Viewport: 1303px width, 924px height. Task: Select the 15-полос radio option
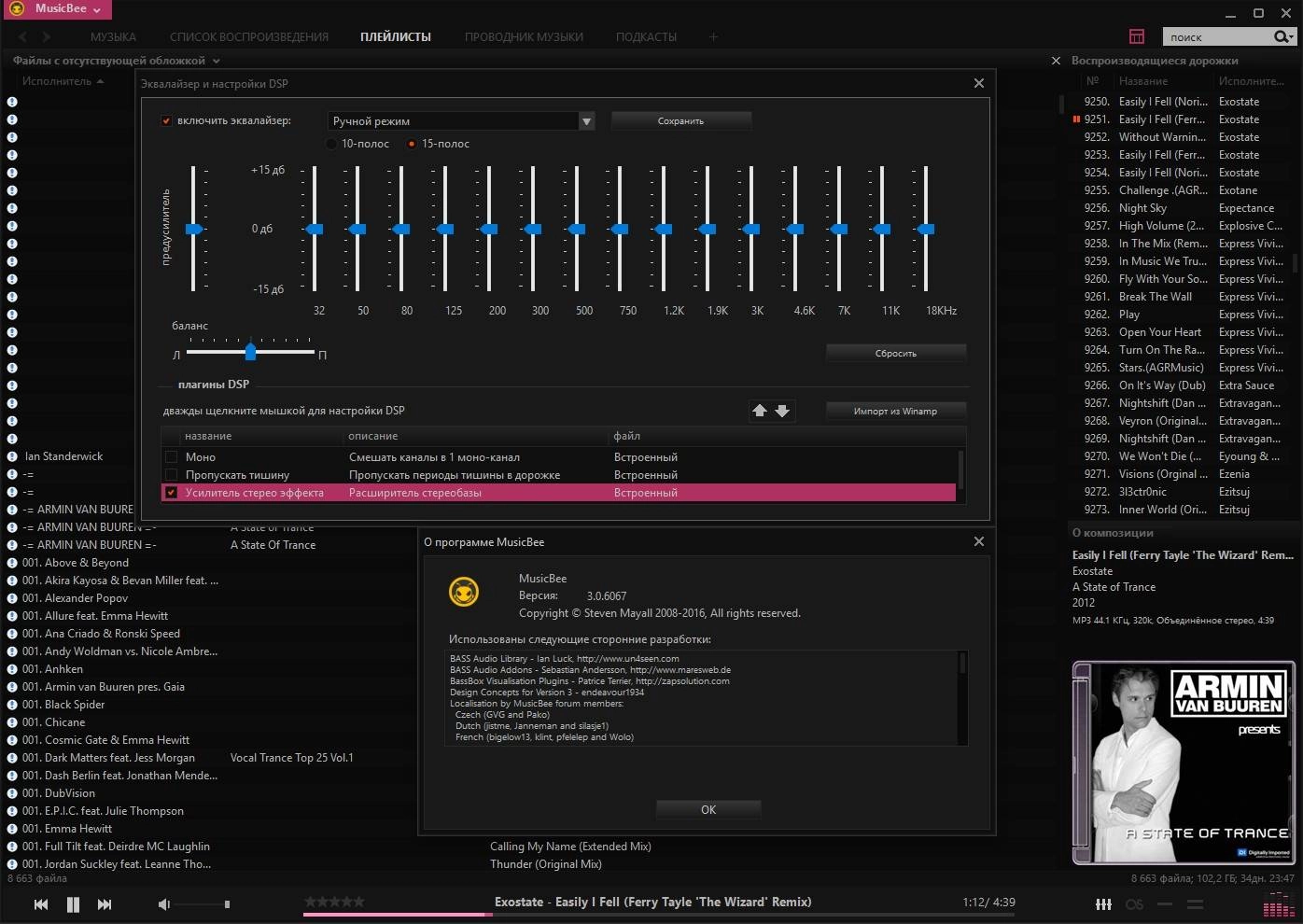pos(412,144)
